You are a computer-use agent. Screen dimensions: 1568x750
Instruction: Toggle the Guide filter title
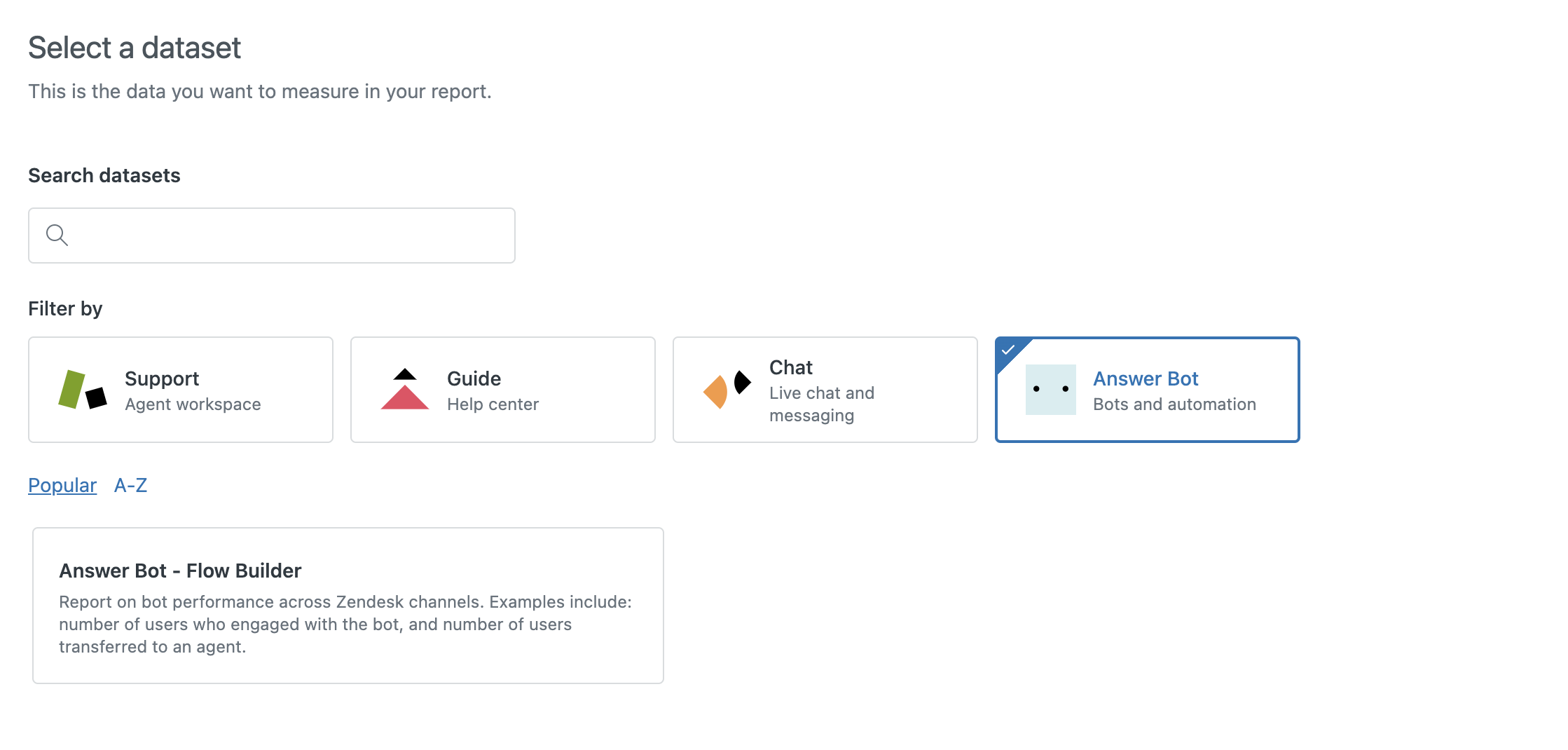coord(474,379)
